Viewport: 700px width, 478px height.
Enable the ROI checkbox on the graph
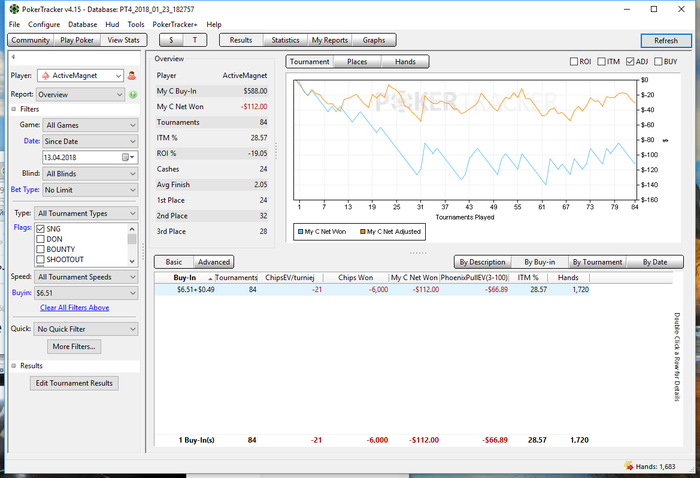point(574,62)
